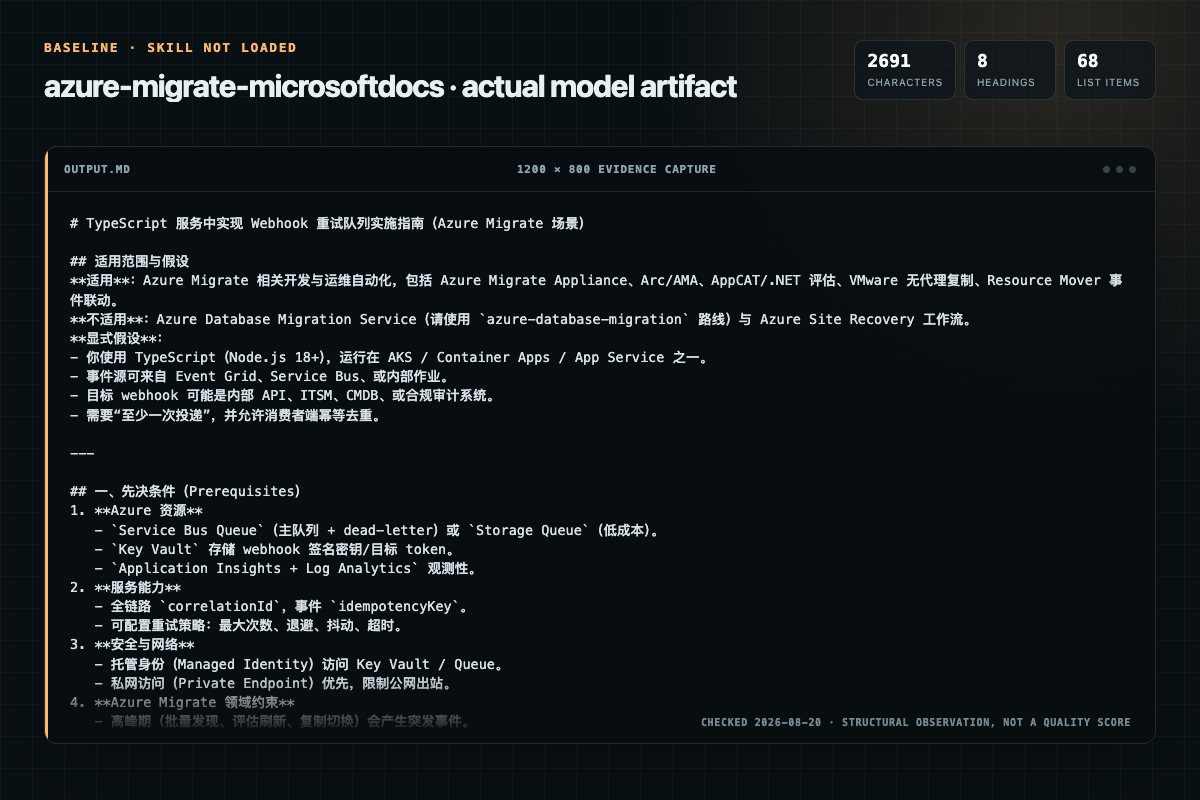This screenshot has height=800, width=1200.
Task: Click the 2691 characters stat card
Action: [x=905, y=70]
